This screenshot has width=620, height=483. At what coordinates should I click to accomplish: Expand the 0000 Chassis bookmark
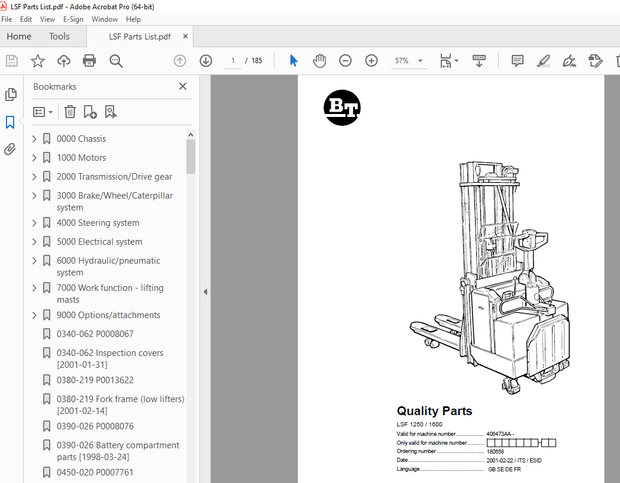point(34,139)
